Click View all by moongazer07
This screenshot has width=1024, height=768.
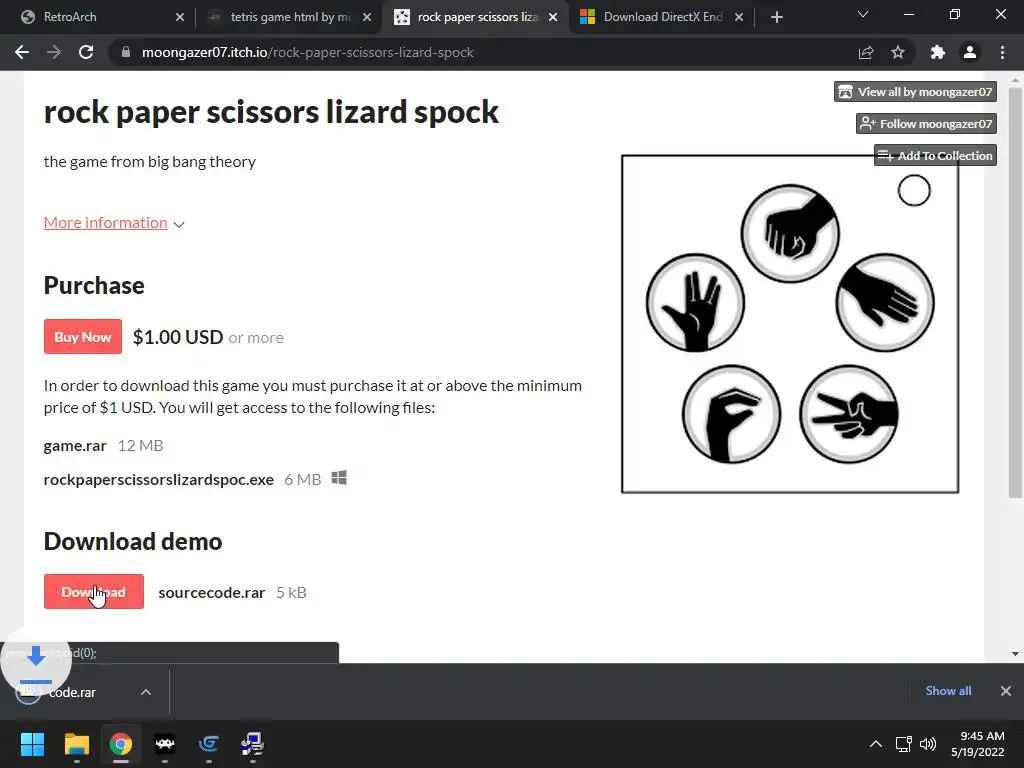915,91
